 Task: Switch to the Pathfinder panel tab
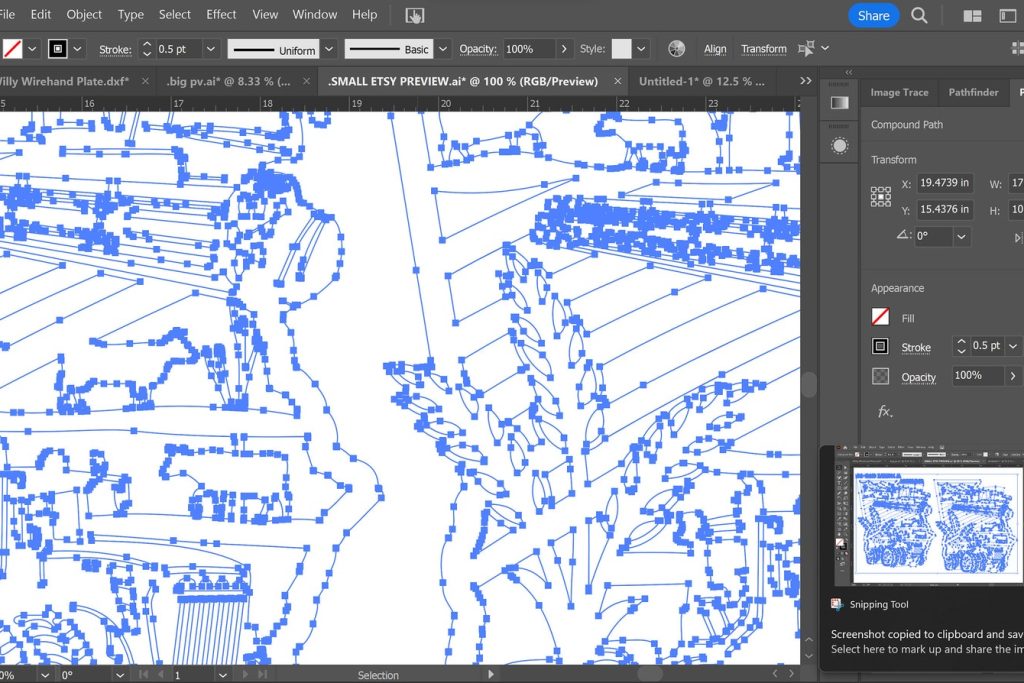pos(973,92)
